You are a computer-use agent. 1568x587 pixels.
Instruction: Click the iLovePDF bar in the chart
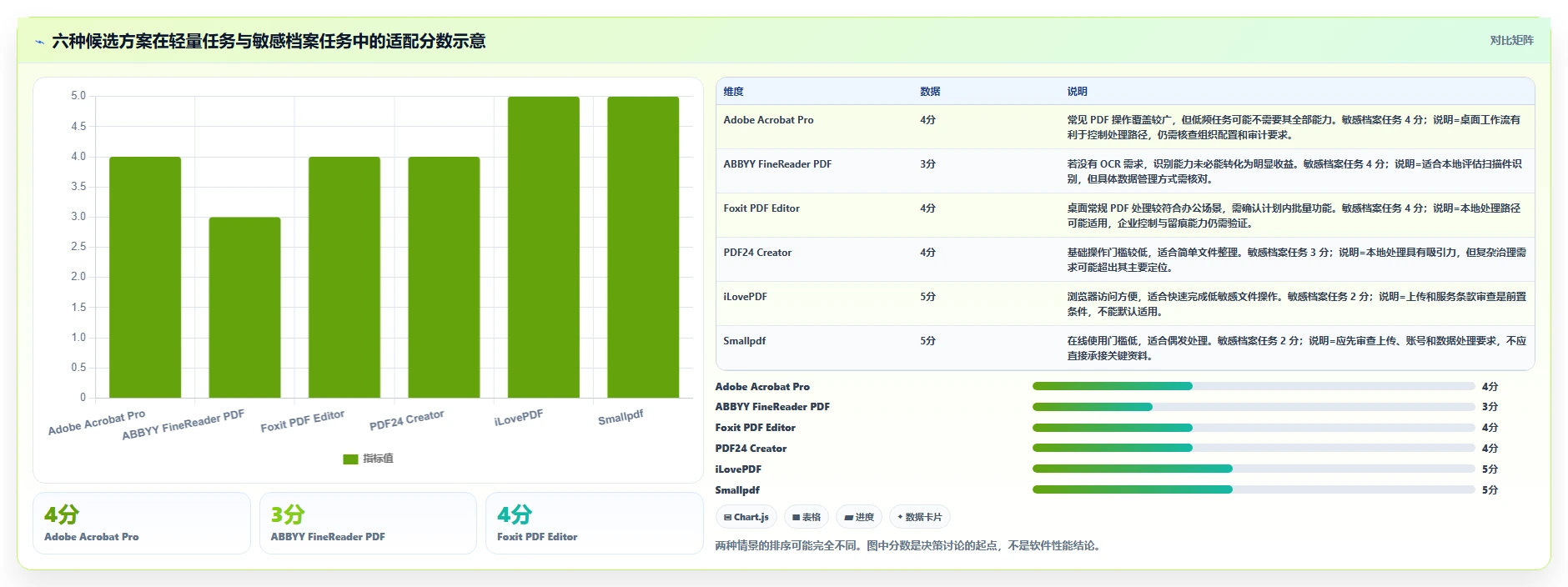pos(544,247)
